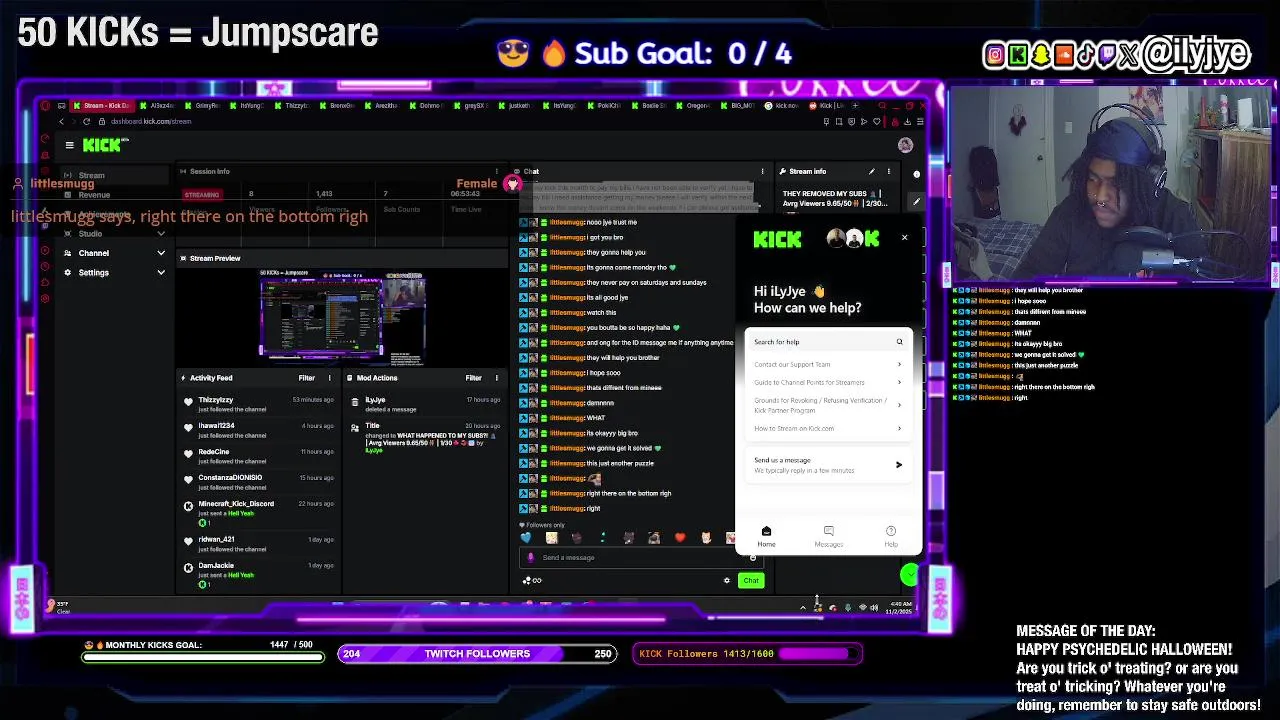Open 'Grounds for Revoking / Refusing Verification' article
Image resolution: width=1280 pixels, height=720 pixels.
click(x=828, y=405)
